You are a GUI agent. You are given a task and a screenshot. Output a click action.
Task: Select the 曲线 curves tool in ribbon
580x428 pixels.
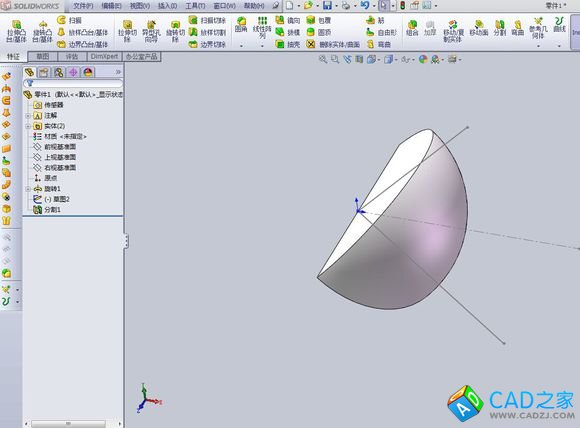(x=559, y=24)
